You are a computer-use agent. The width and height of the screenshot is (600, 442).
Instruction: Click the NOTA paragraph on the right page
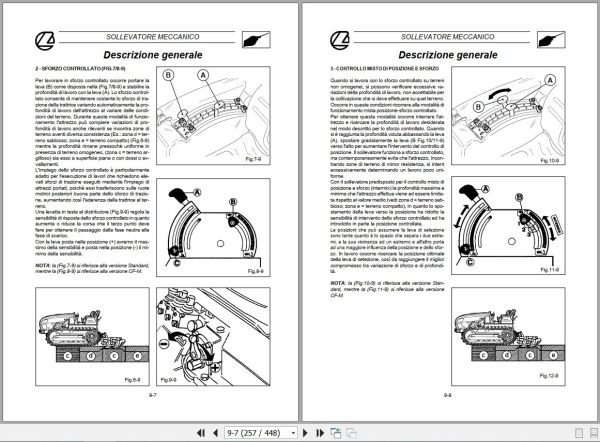pyautogui.click(x=387, y=289)
